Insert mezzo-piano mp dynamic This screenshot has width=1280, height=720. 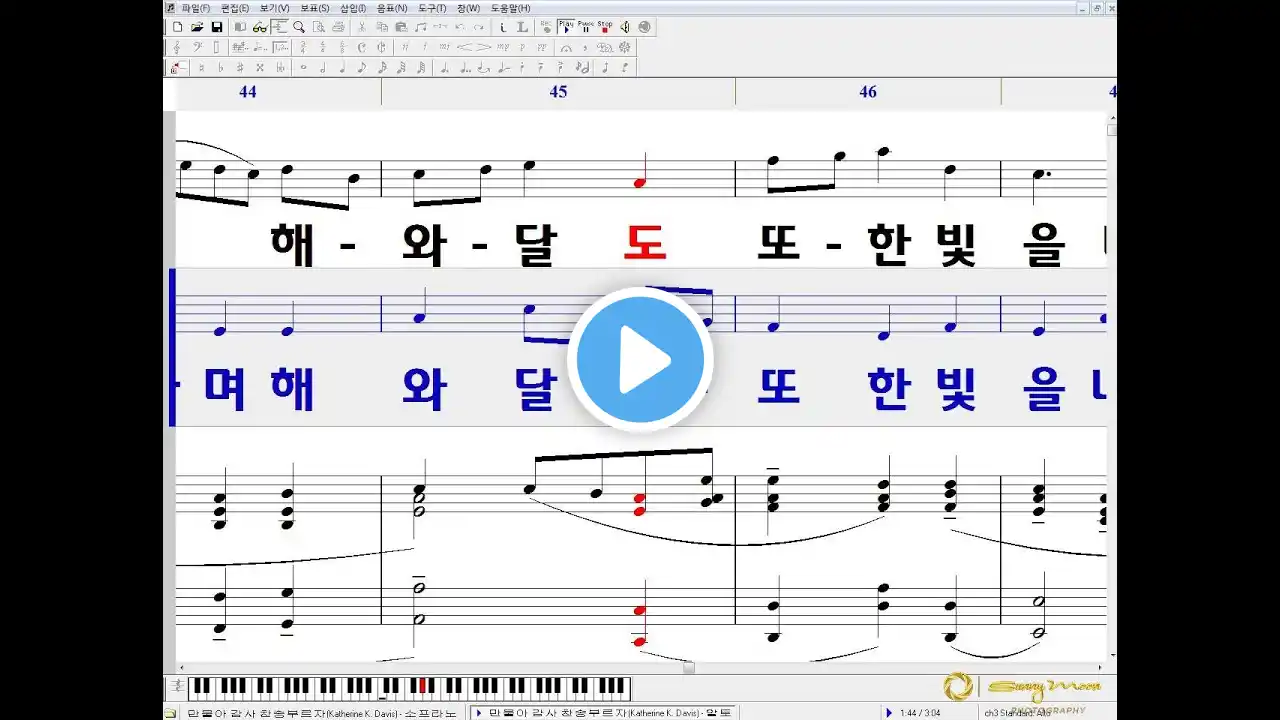[503, 47]
